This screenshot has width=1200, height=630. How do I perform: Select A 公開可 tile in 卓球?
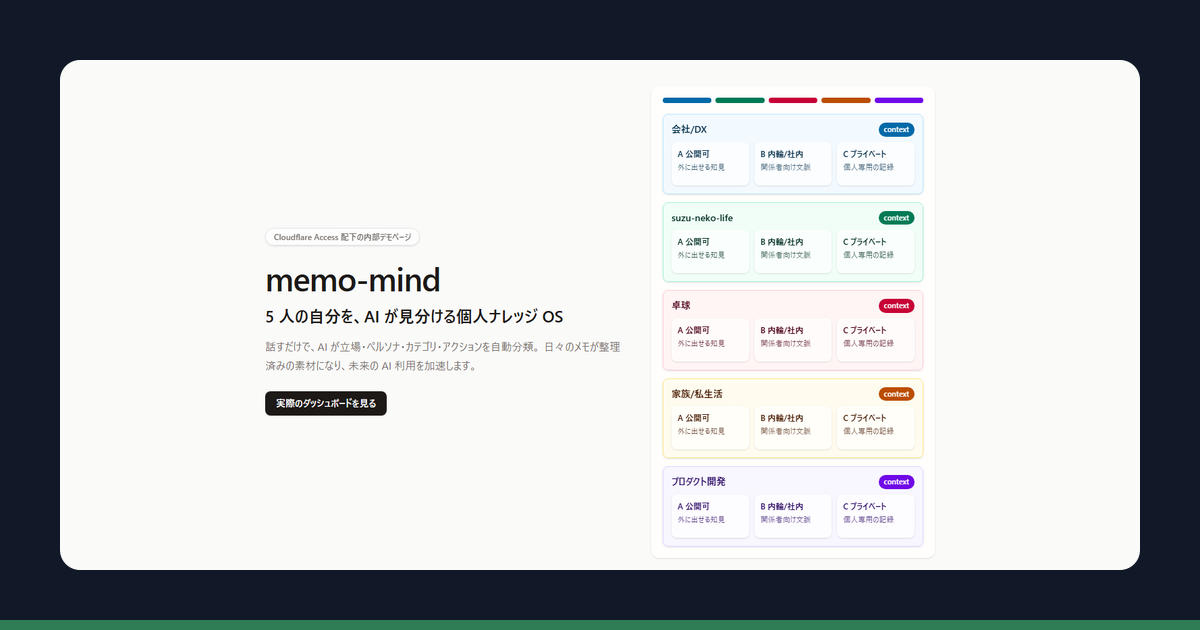tap(710, 340)
